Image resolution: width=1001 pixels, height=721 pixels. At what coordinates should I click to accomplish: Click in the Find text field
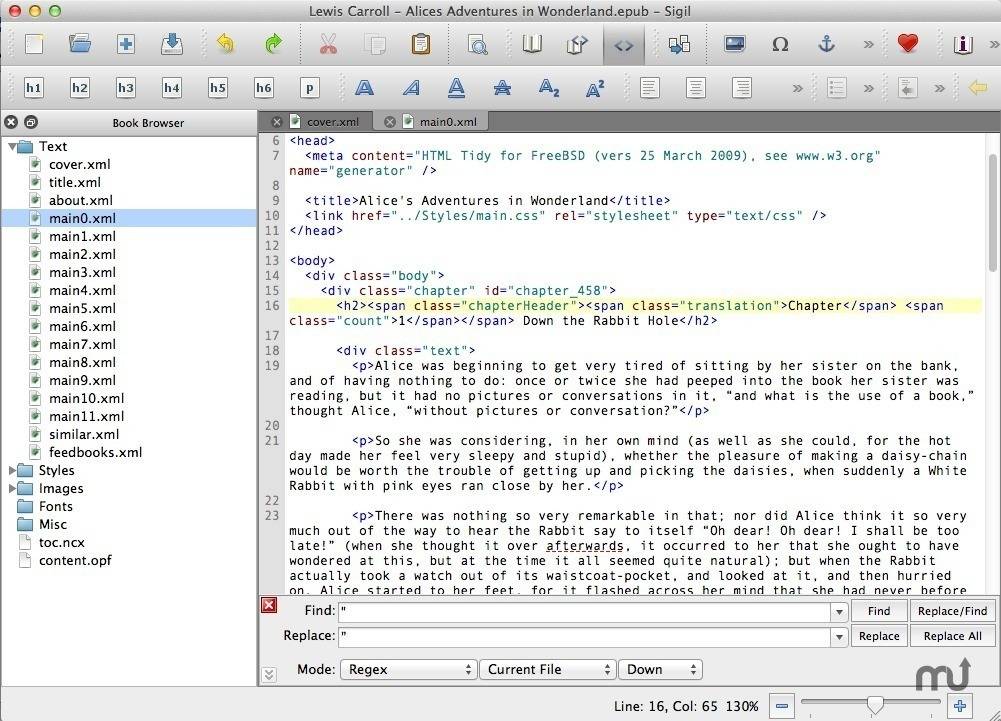point(584,612)
